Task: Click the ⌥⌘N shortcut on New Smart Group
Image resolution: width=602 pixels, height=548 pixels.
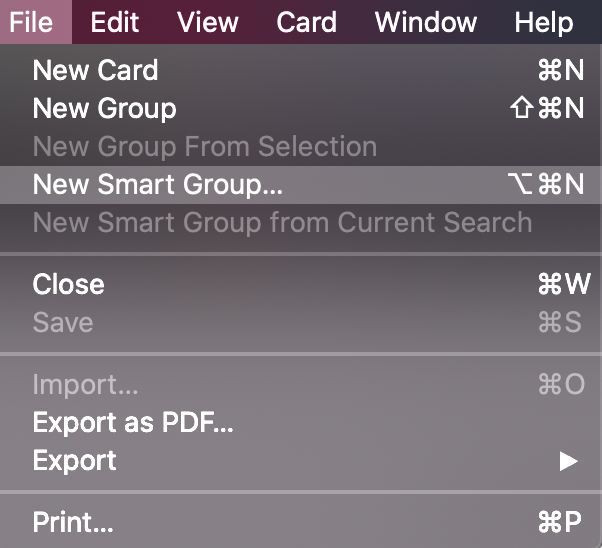Action: pyautogui.click(x=546, y=184)
